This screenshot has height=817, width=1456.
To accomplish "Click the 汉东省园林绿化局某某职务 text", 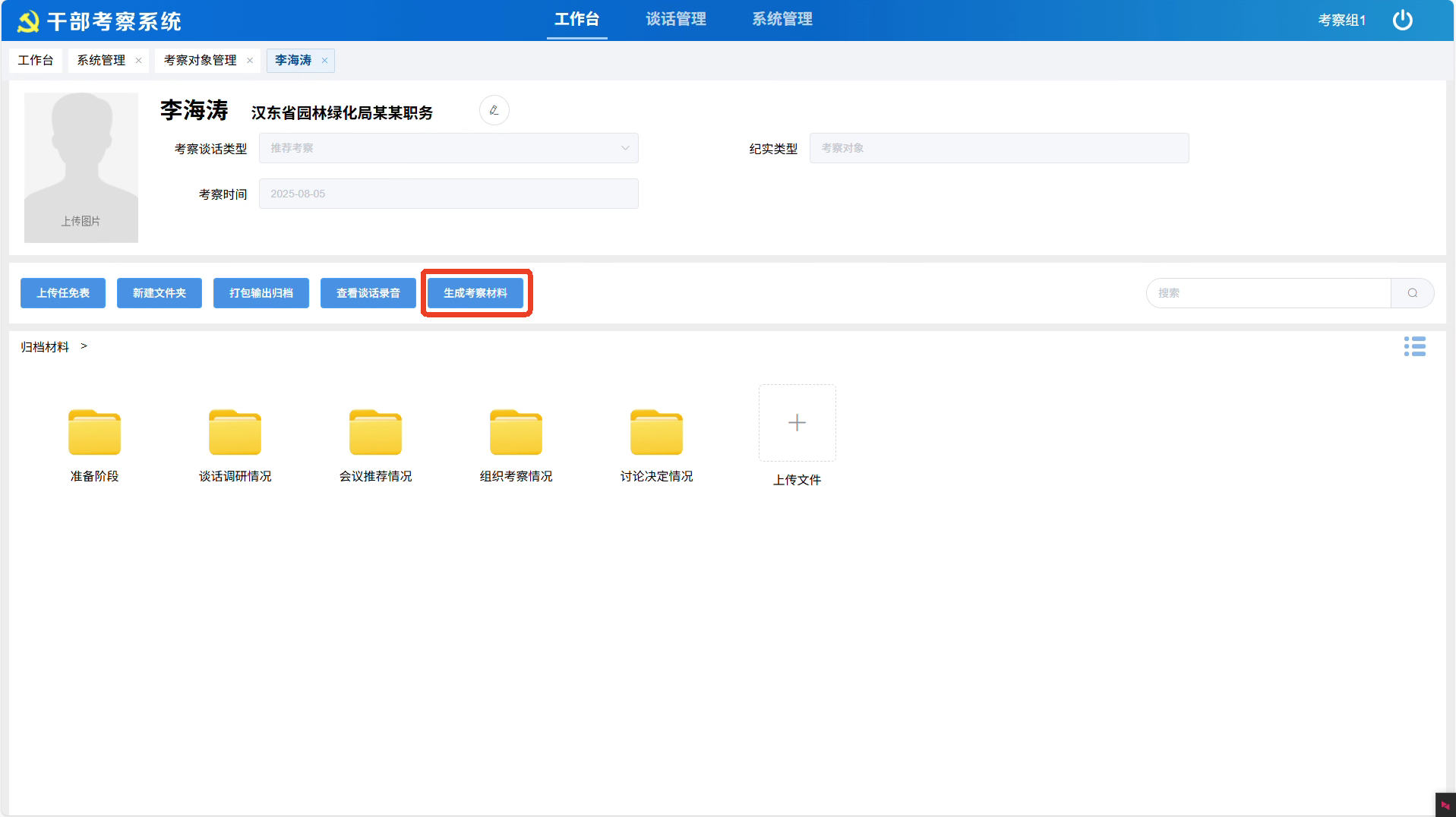I will coord(342,113).
